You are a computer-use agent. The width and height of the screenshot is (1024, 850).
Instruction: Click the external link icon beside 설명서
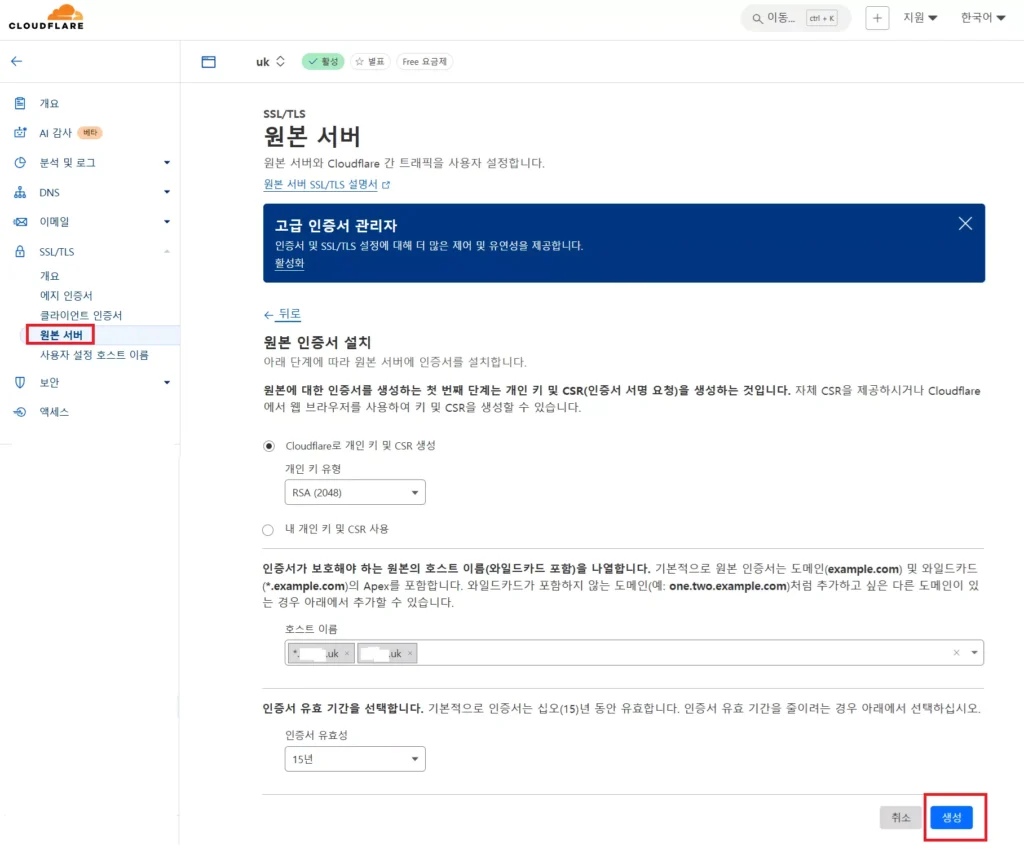click(x=386, y=185)
